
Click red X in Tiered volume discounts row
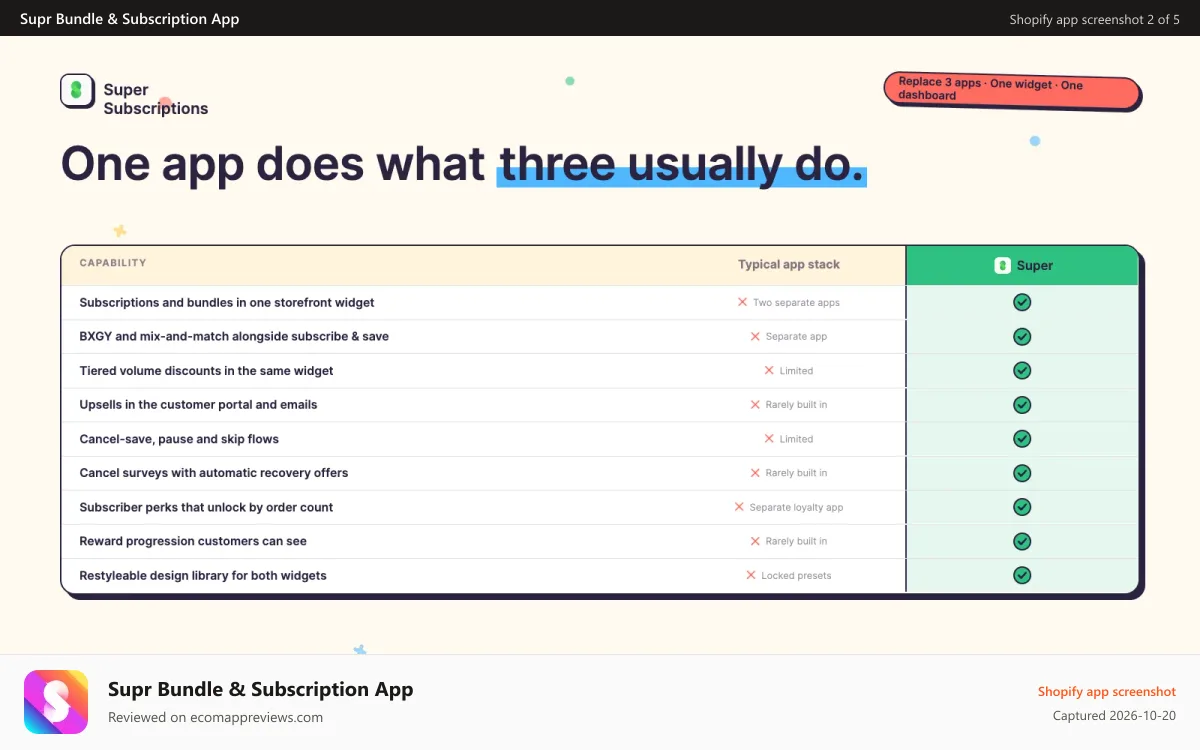coord(769,370)
